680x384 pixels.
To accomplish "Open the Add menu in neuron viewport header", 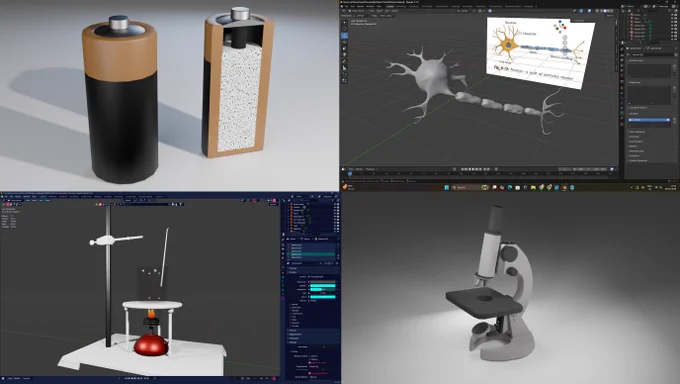I will [387, 11].
